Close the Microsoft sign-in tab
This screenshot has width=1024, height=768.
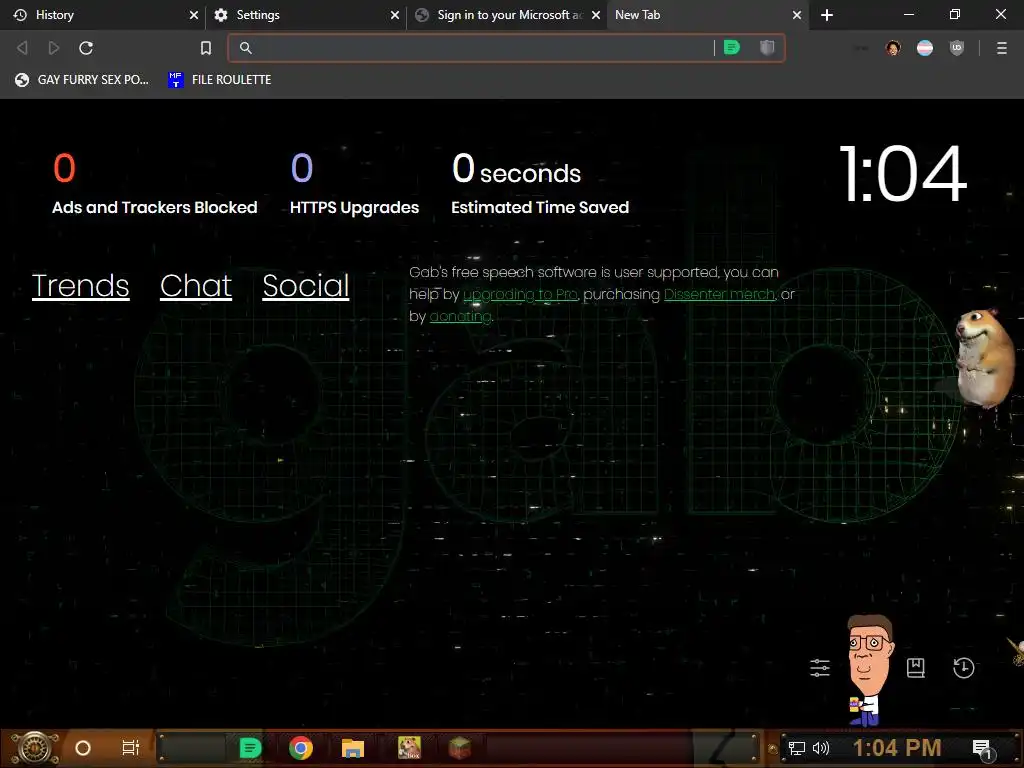tap(596, 15)
